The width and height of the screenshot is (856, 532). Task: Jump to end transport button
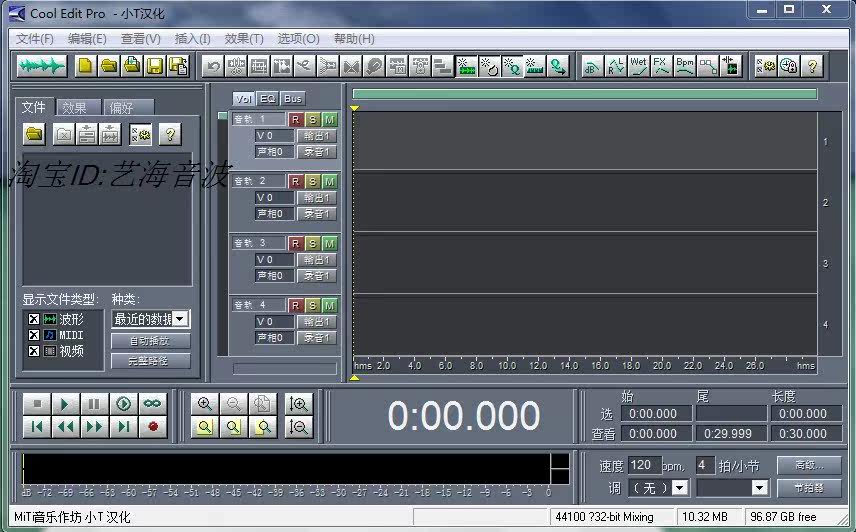[123, 427]
